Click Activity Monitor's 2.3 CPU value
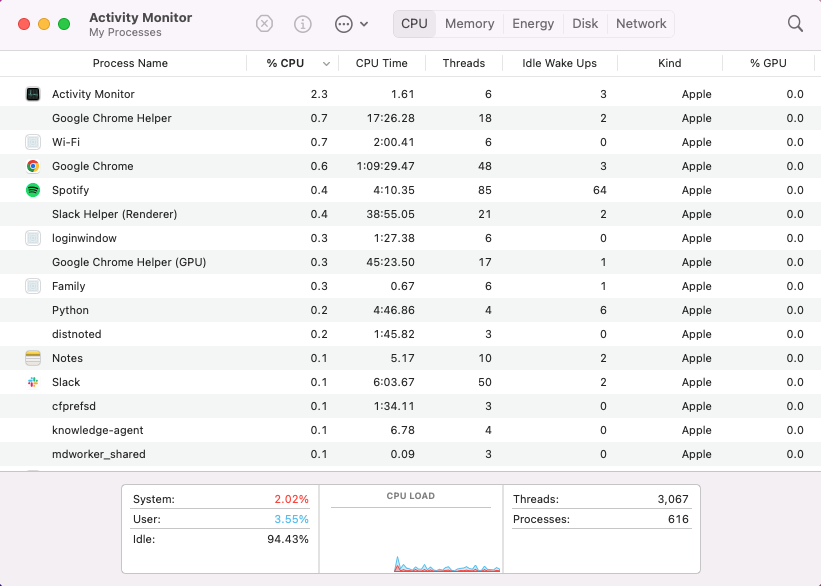Screen dimensions: 821x586 (319, 94)
